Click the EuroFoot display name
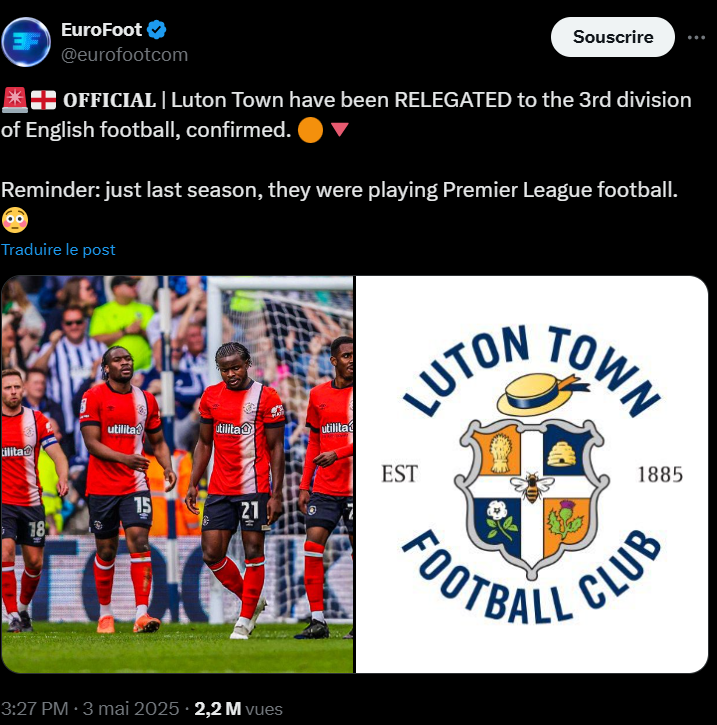The height and width of the screenshot is (725, 717). point(101,30)
